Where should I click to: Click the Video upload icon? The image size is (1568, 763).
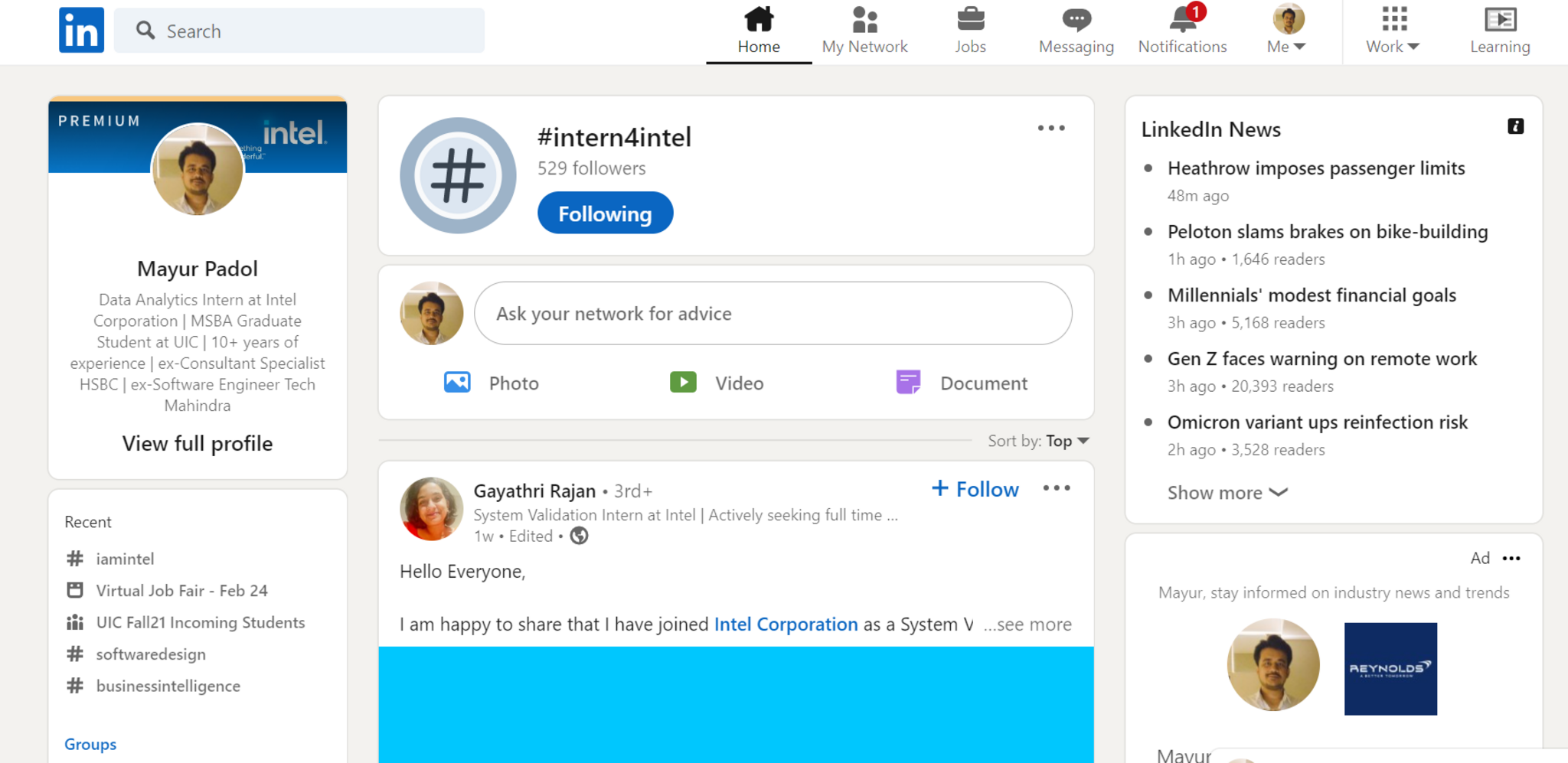(683, 382)
